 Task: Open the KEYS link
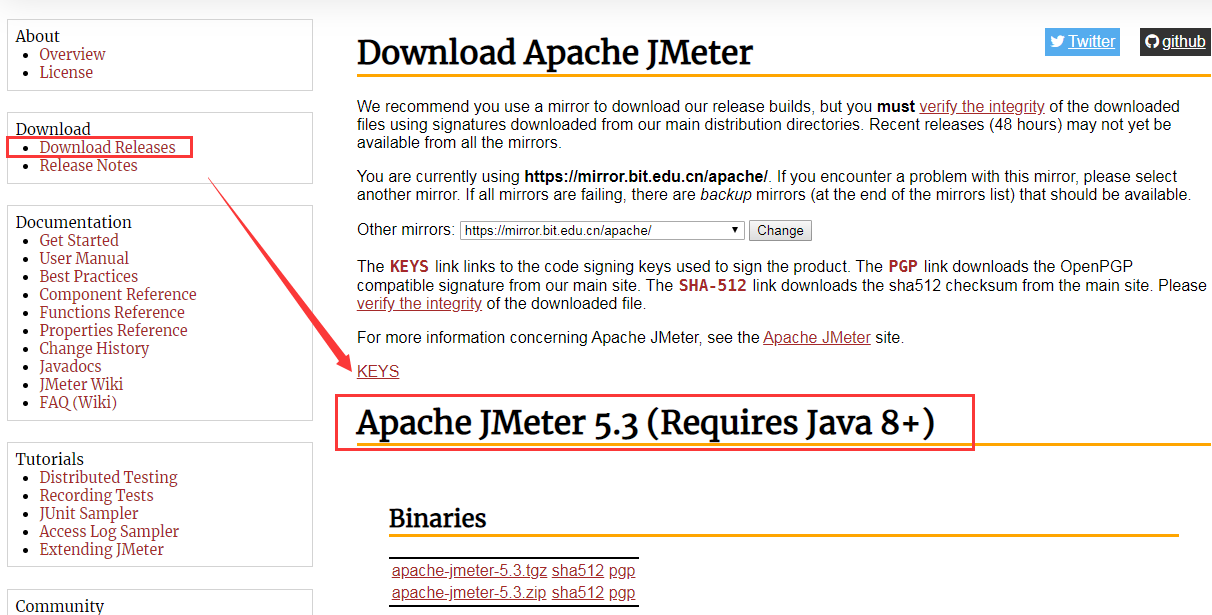click(378, 371)
